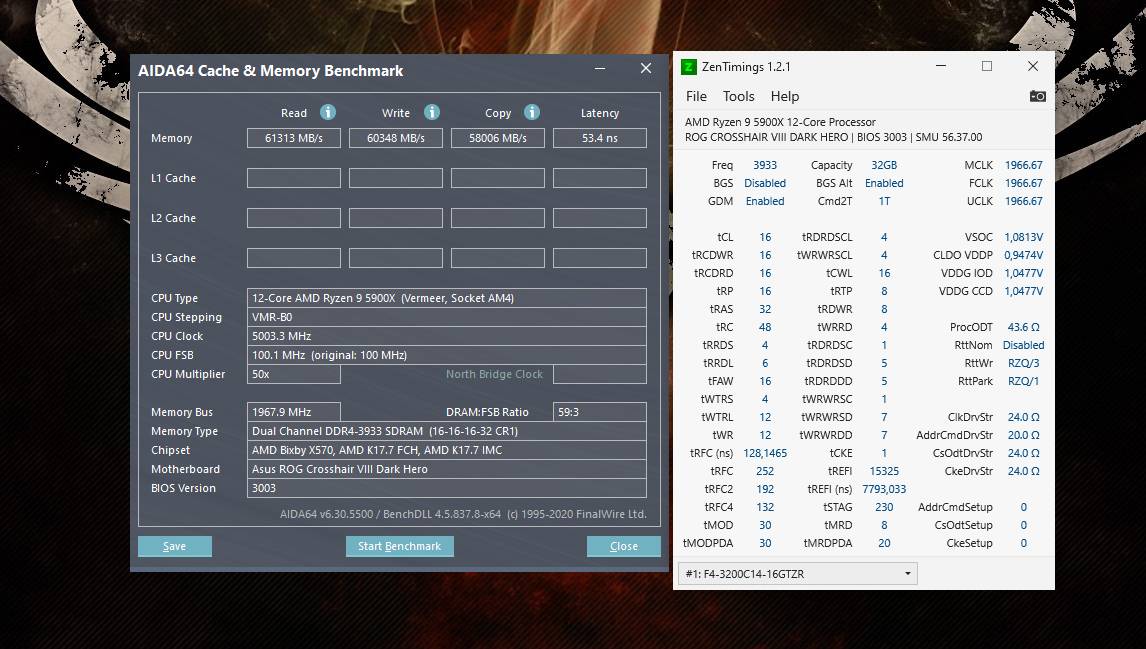Click tRFC (ns) value 128,1465

point(764,453)
